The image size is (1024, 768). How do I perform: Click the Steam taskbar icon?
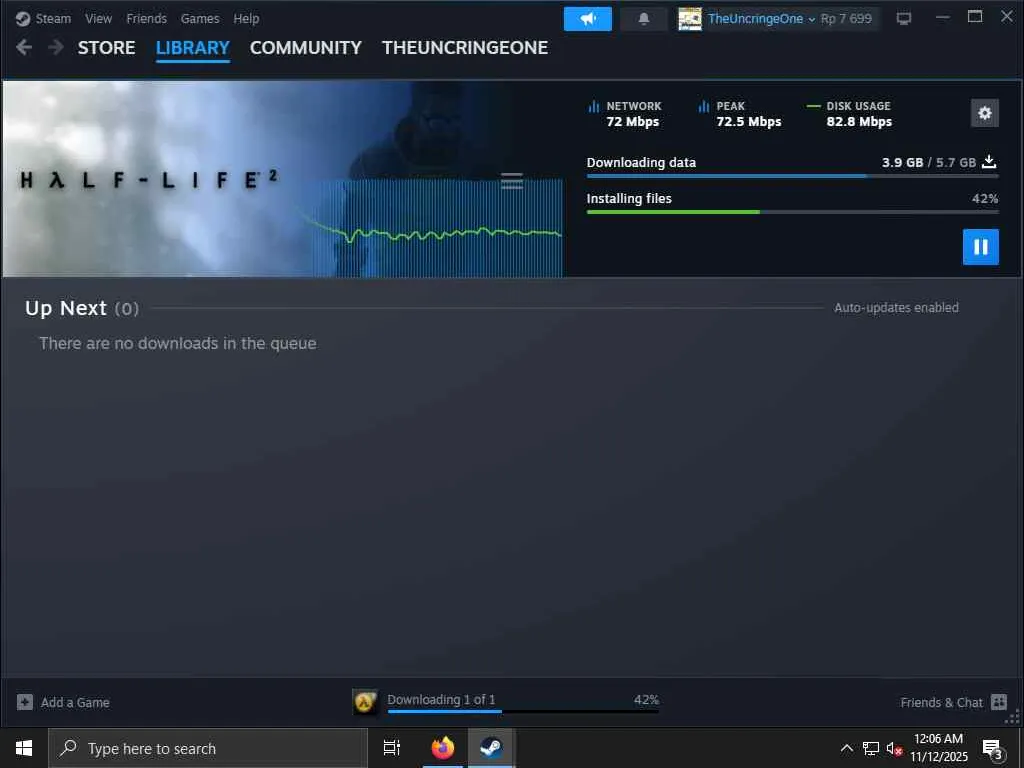[491, 748]
